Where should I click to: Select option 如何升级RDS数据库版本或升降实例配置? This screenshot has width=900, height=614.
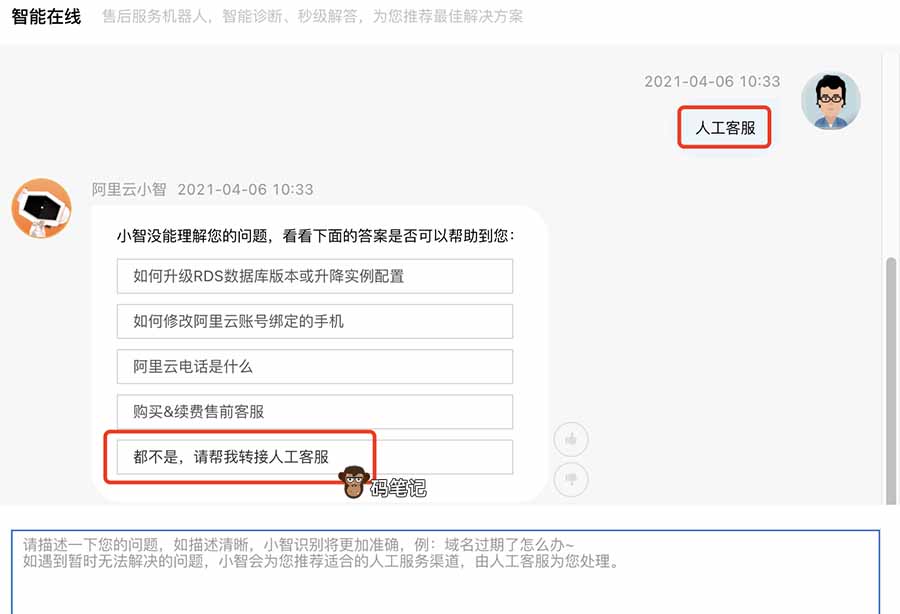(314, 276)
